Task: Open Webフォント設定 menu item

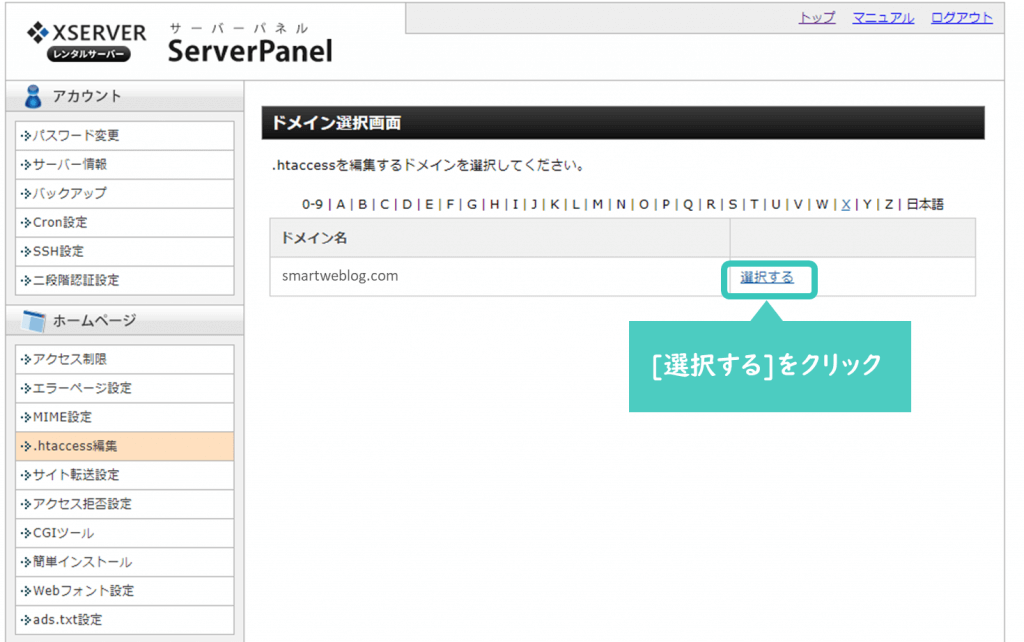Action: click(x=125, y=590)
